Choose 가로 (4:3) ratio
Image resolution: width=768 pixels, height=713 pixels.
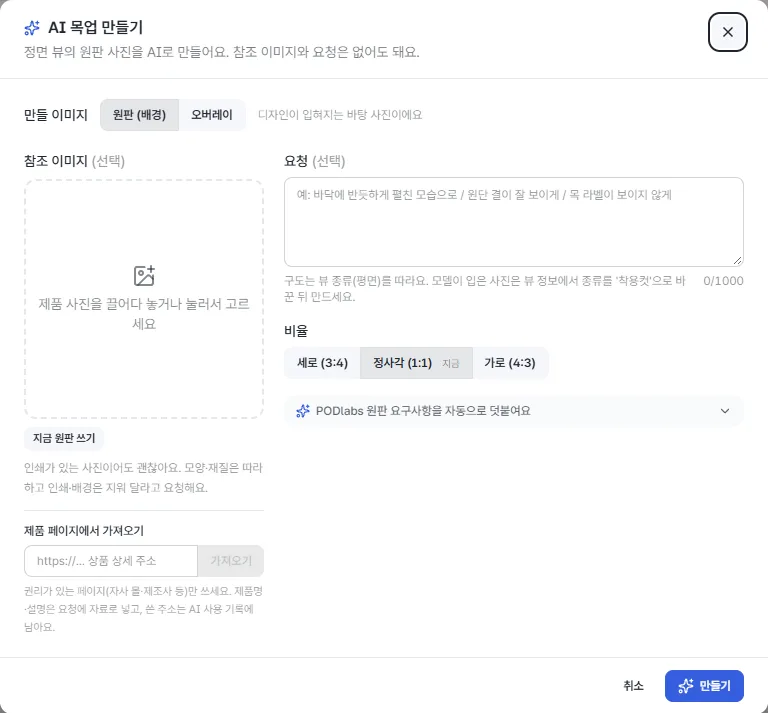click(510, 363)
